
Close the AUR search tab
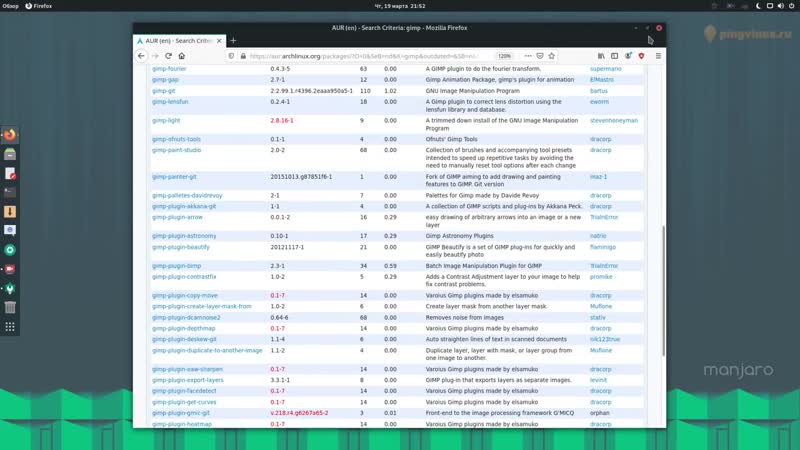point(219,41)
